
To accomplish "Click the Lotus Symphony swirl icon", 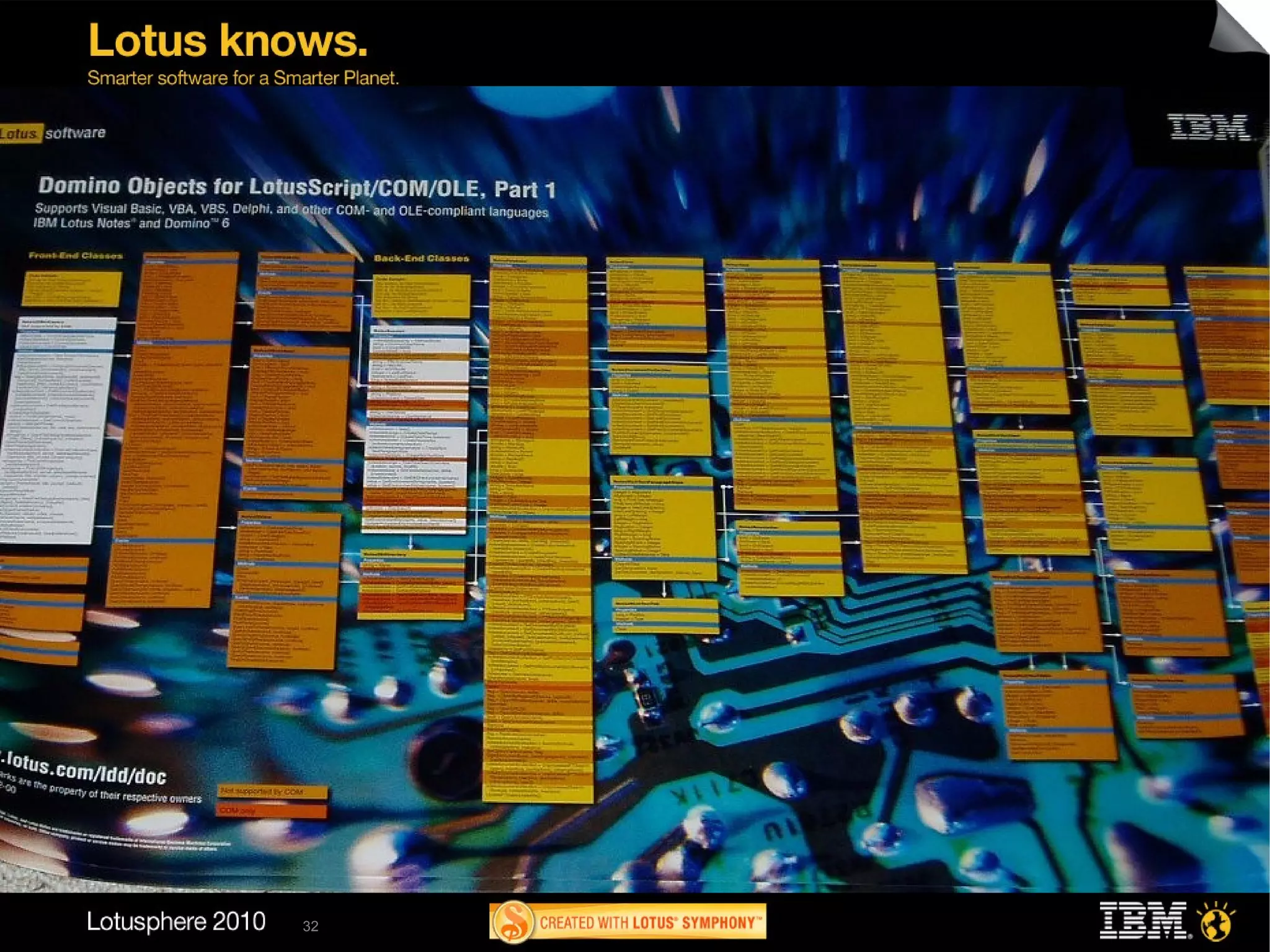I will [512, 922].
